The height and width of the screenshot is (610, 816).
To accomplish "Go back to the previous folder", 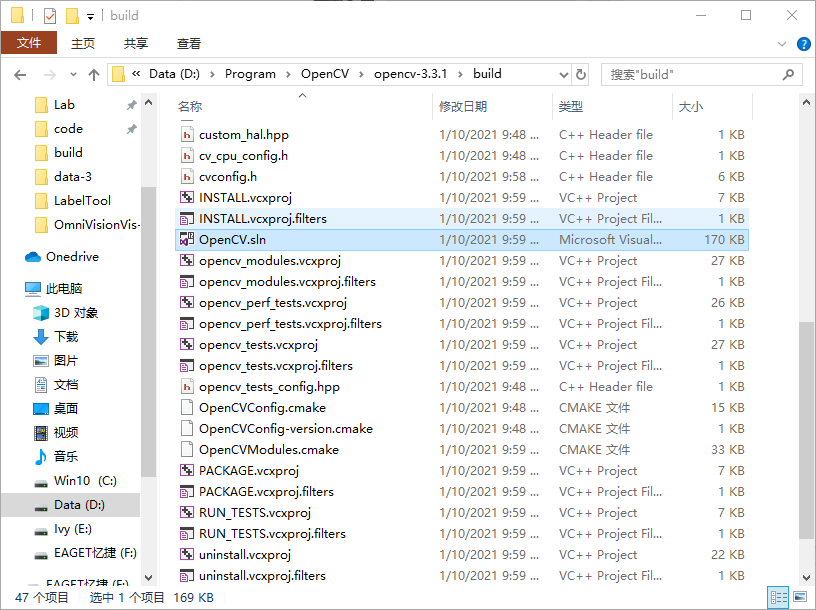I will 20,75.
